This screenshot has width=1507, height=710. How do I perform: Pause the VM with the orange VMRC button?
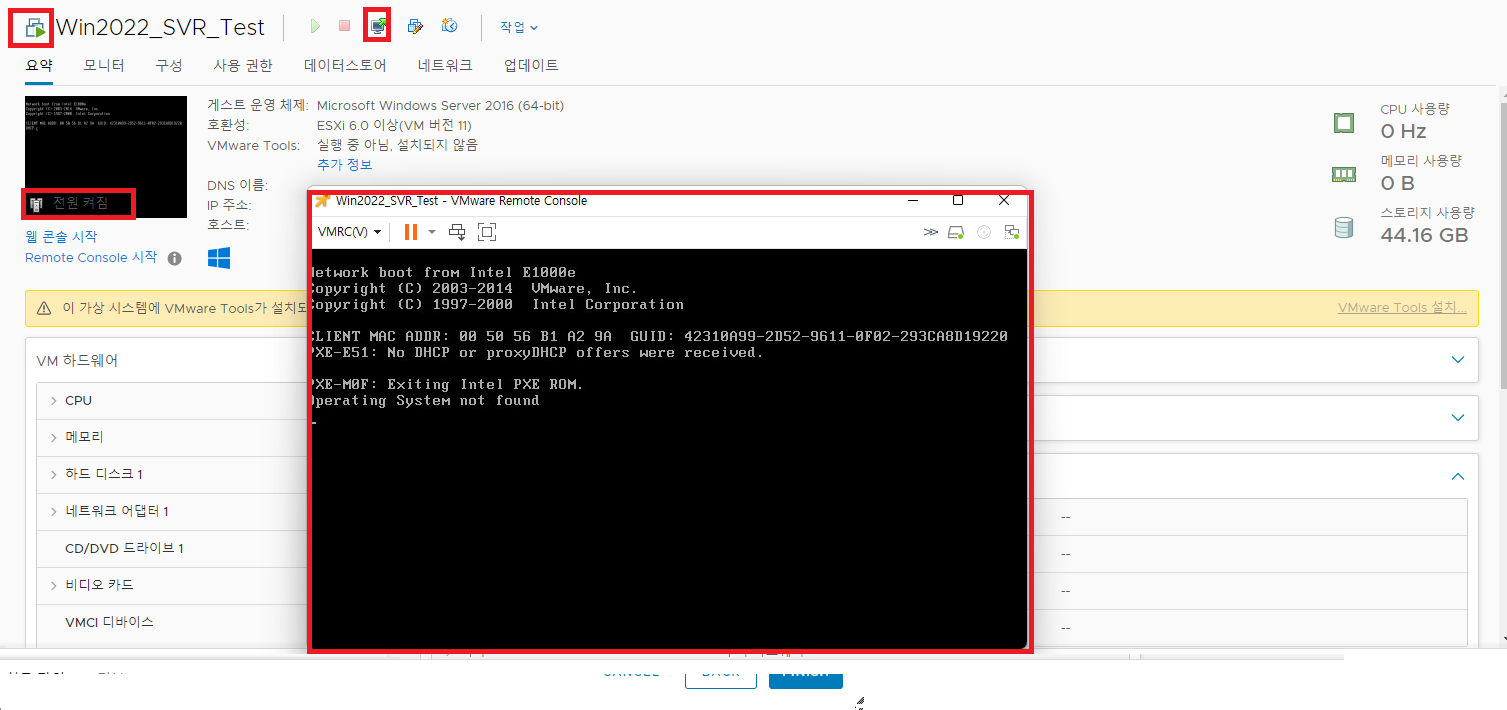pyautogui.click(x=411, y=232)
